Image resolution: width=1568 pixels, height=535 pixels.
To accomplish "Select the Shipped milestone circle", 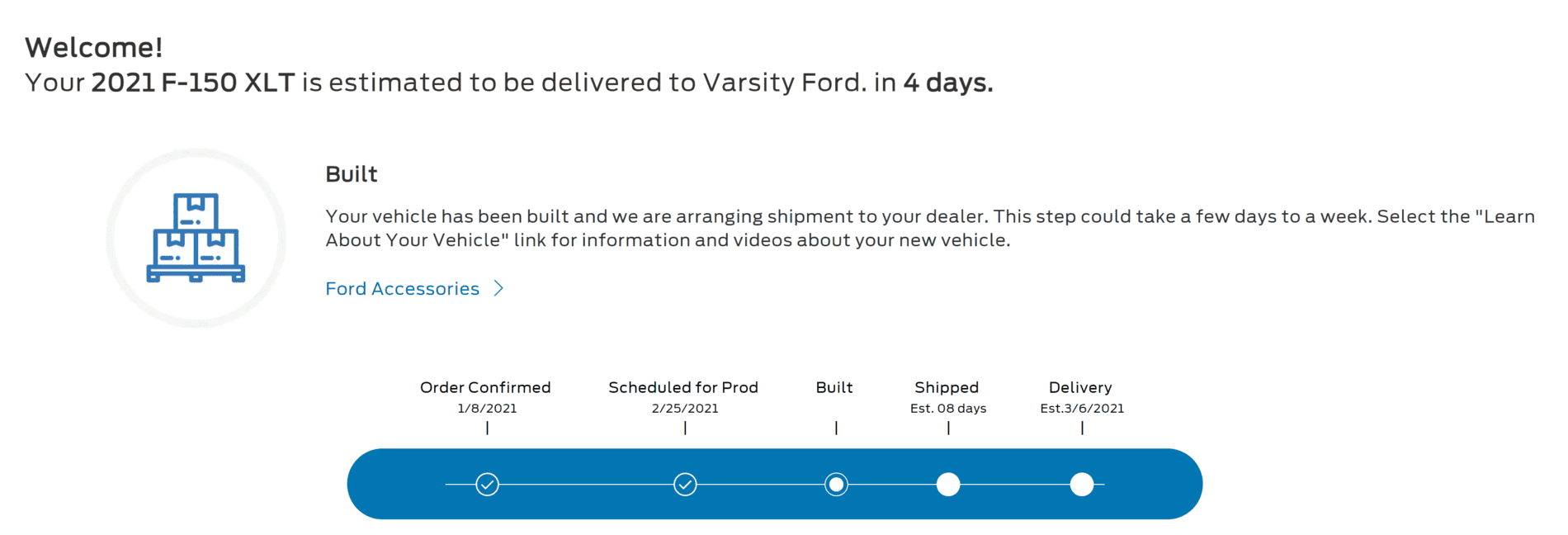I will point(947,484).
